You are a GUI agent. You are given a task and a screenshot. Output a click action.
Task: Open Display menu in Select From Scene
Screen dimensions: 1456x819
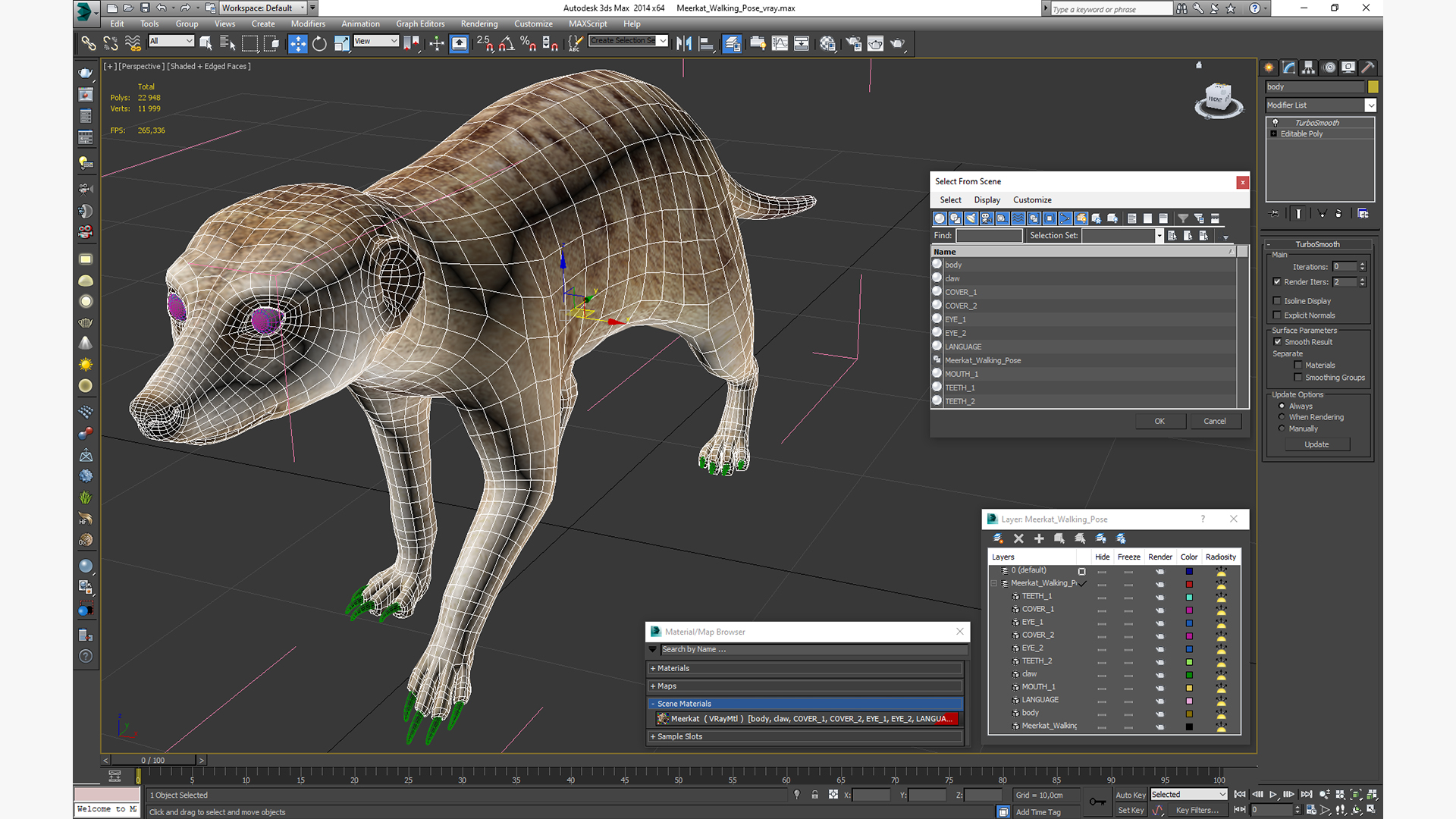coord(987,200)
